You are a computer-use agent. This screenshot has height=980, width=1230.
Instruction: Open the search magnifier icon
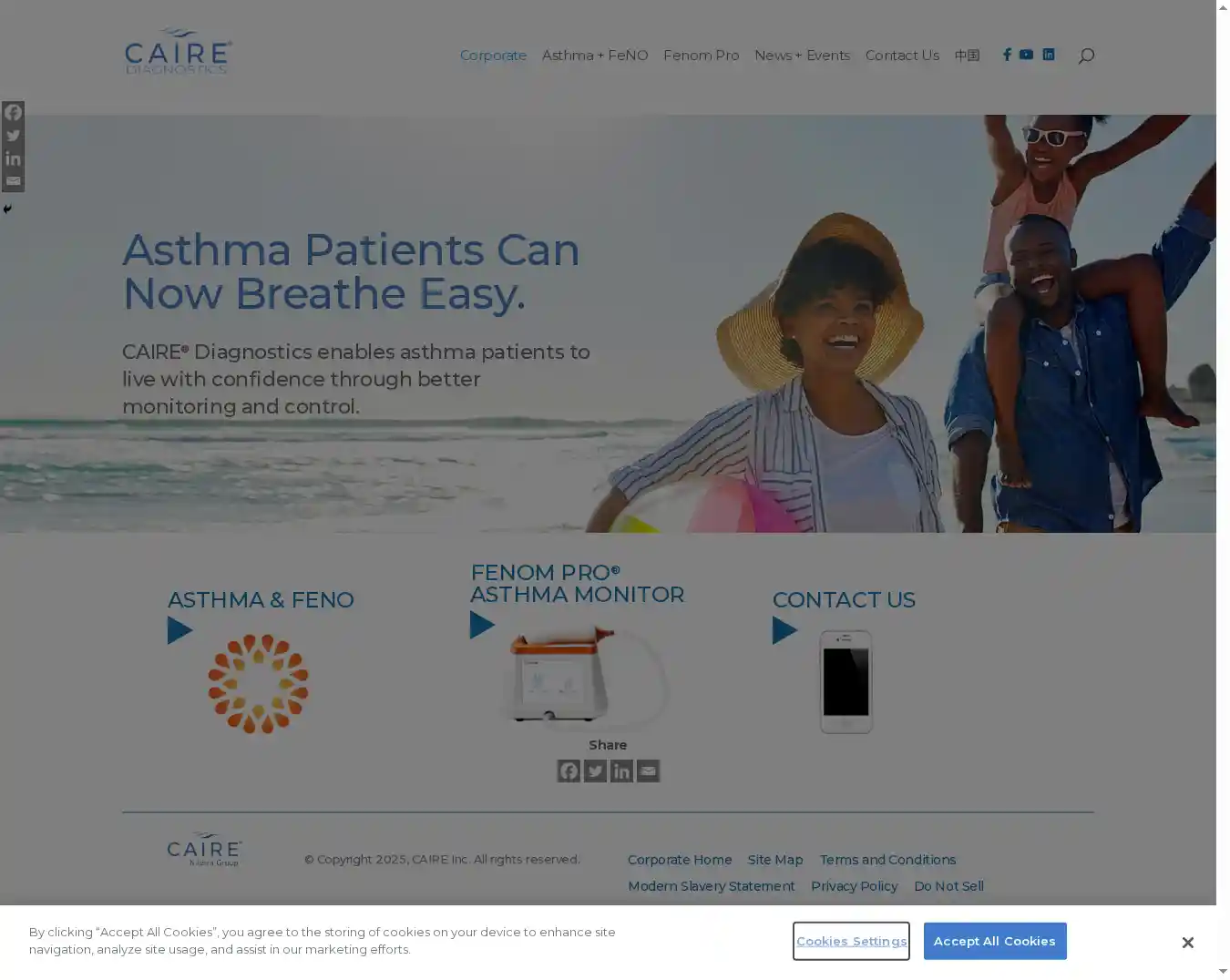click(1086, 56)
